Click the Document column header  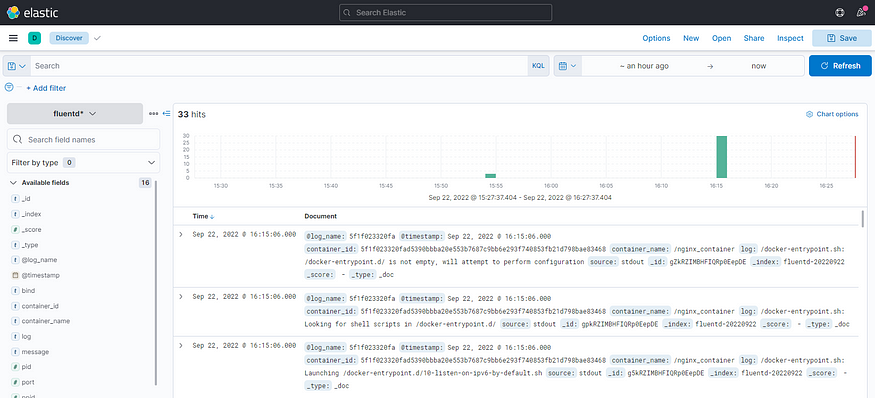pyautogui.click(x=320, y=216)
